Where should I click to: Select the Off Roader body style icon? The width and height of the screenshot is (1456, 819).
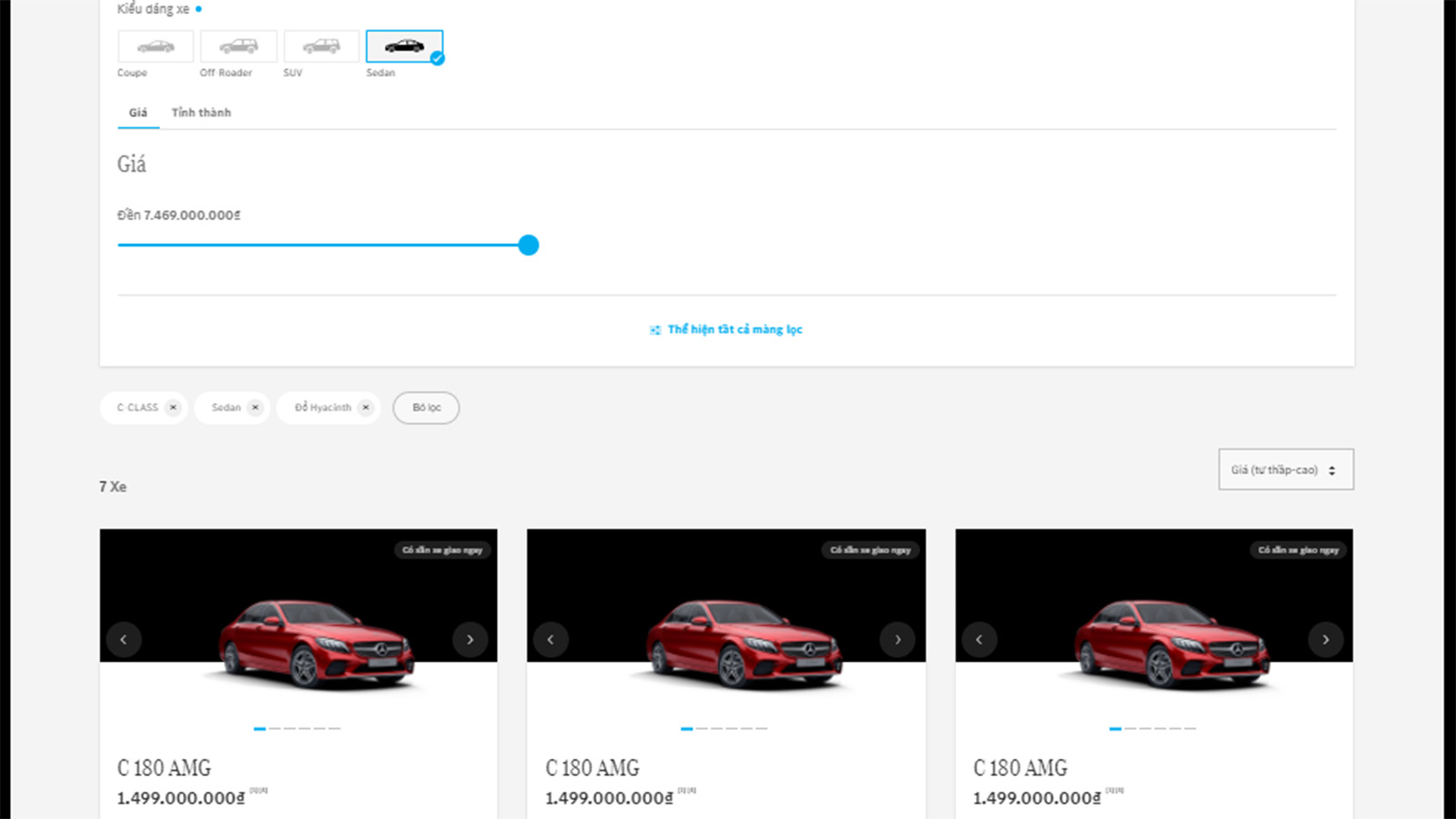238,46
